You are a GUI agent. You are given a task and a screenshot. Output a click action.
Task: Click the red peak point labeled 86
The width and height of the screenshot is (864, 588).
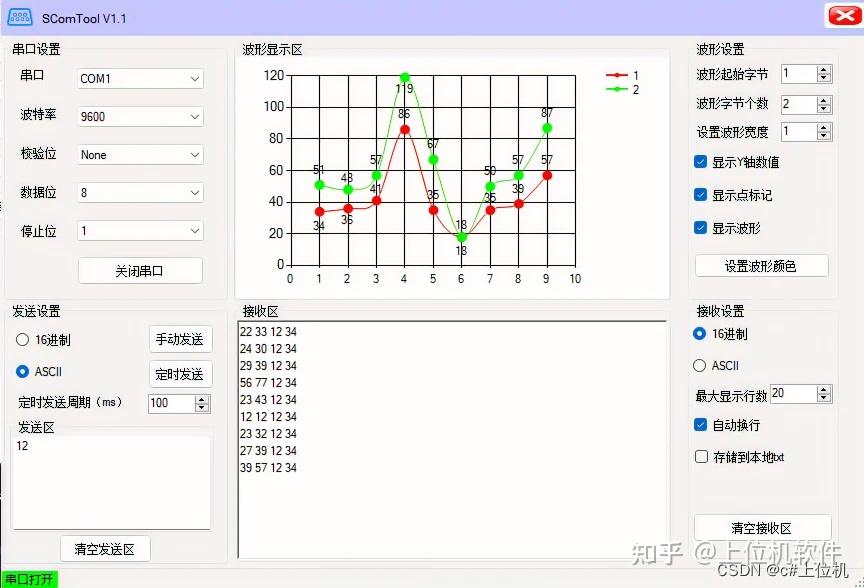[405, 130]
